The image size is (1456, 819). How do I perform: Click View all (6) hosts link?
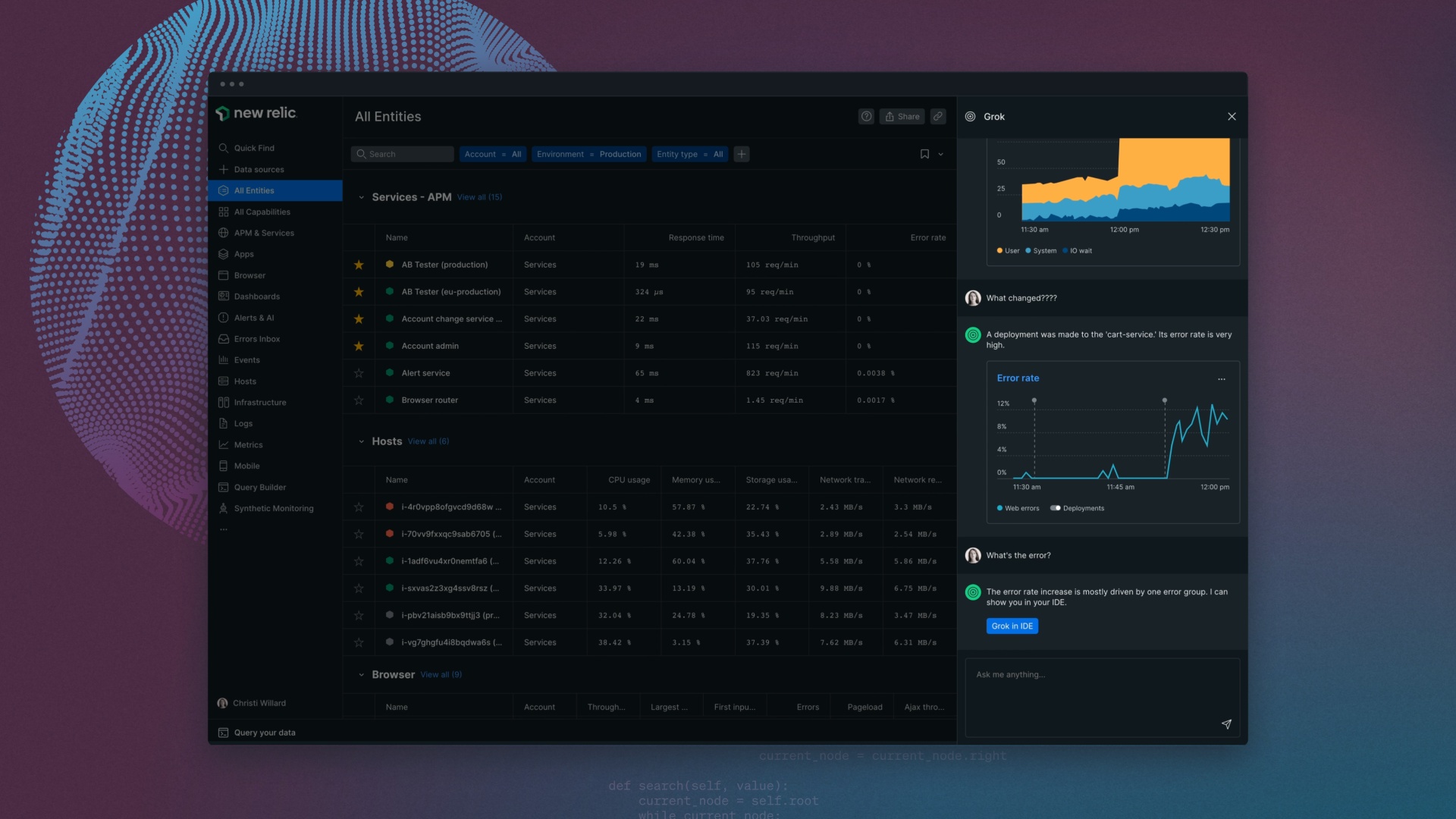[x=428, y=441]
